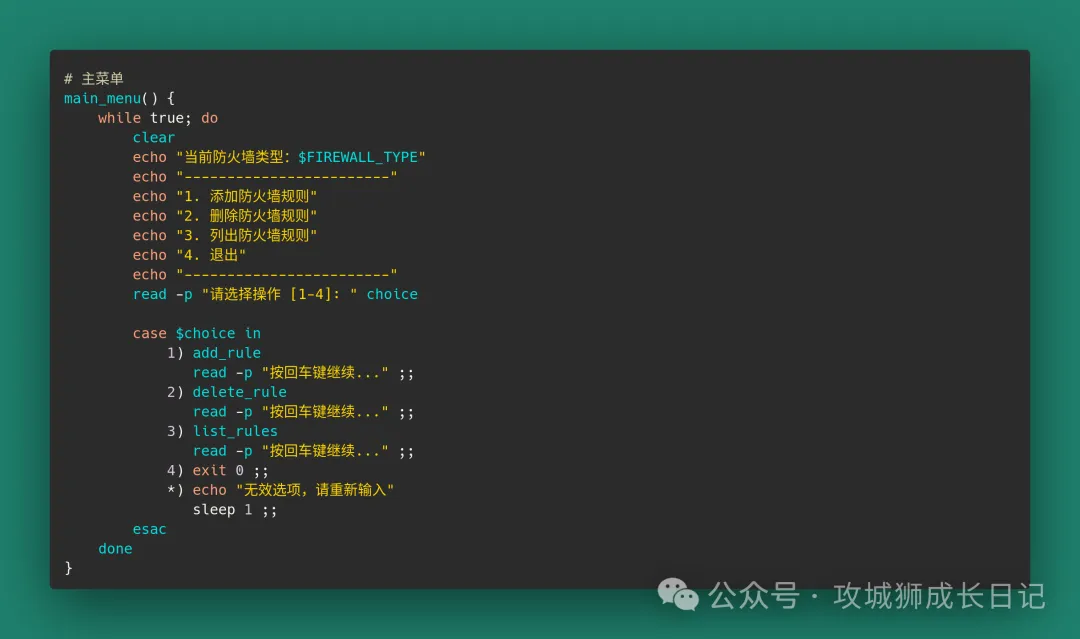Select the main_menu function name

[x=102, y=98]
